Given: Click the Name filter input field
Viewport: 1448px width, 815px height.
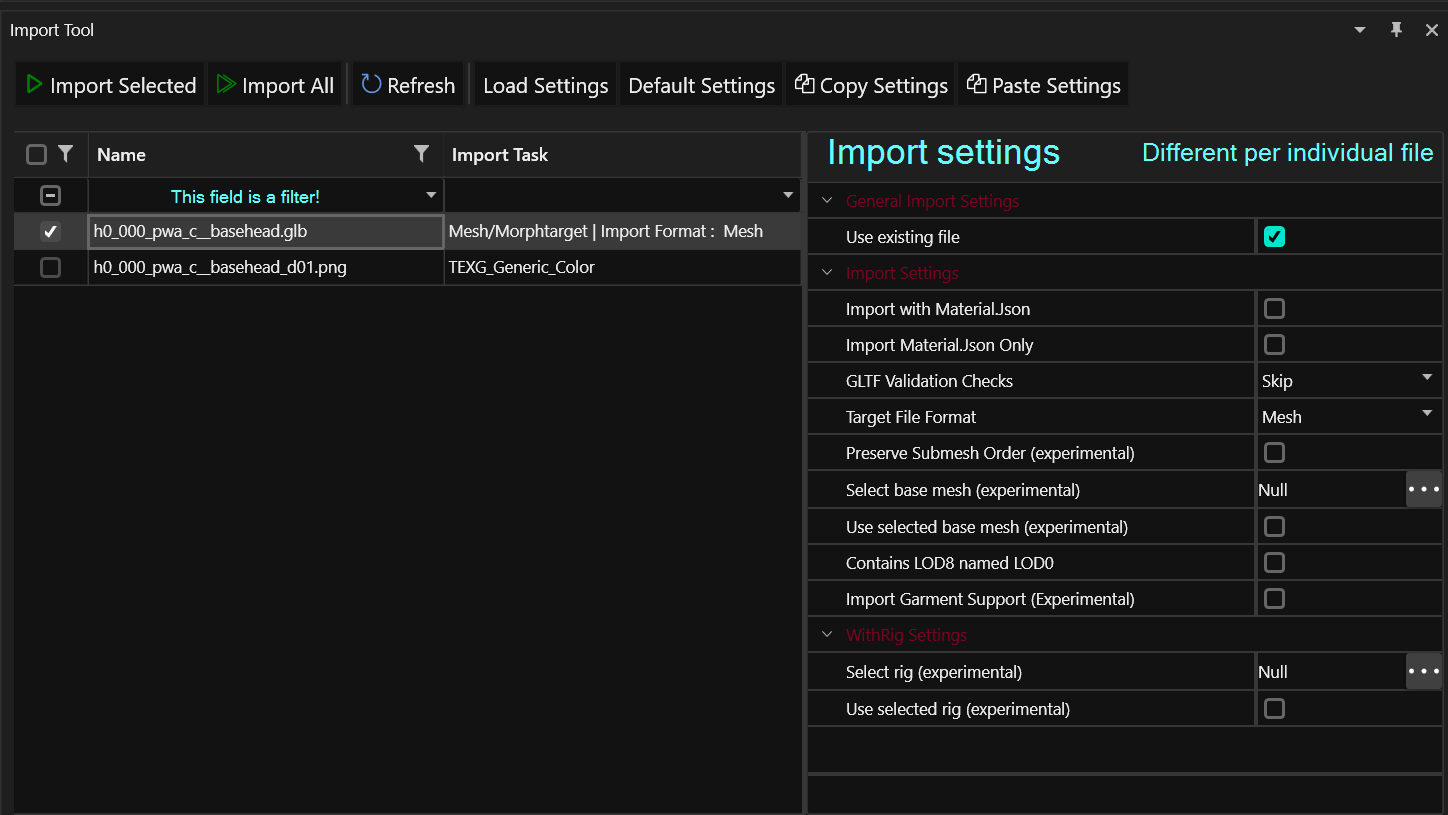Looking at the screenshot, I should (x=245, y=197).
